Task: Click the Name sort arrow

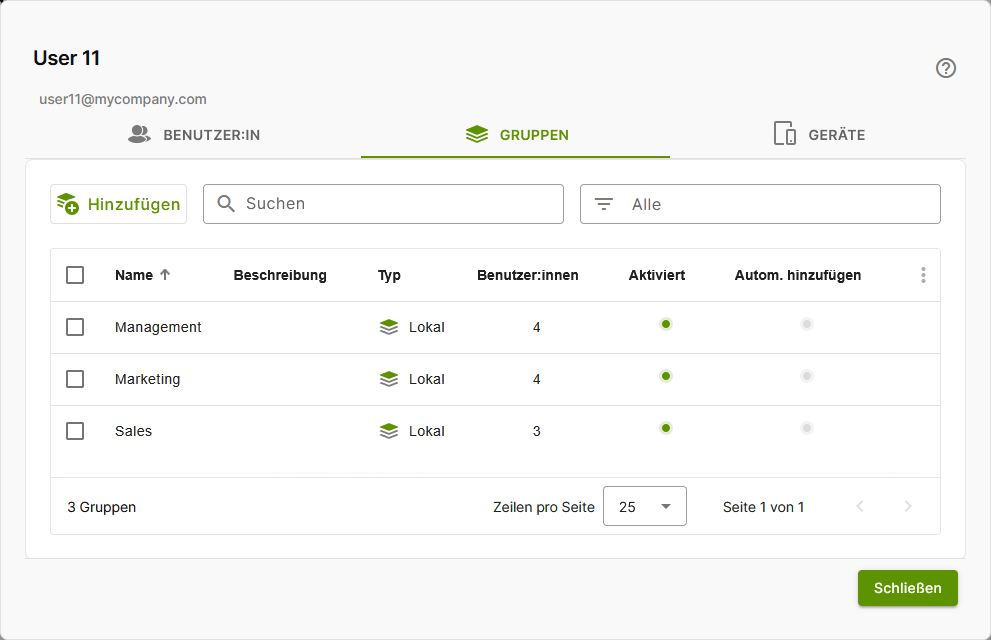Action: (165, 275)
